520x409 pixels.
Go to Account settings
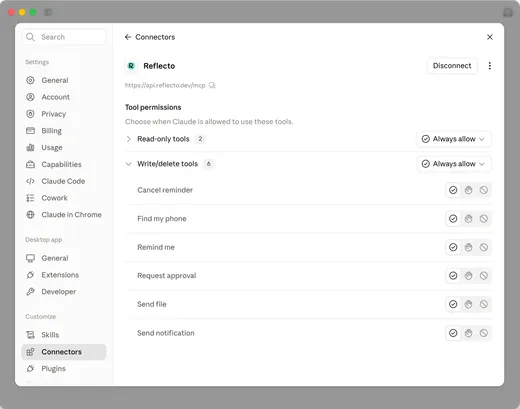[64, 97]
